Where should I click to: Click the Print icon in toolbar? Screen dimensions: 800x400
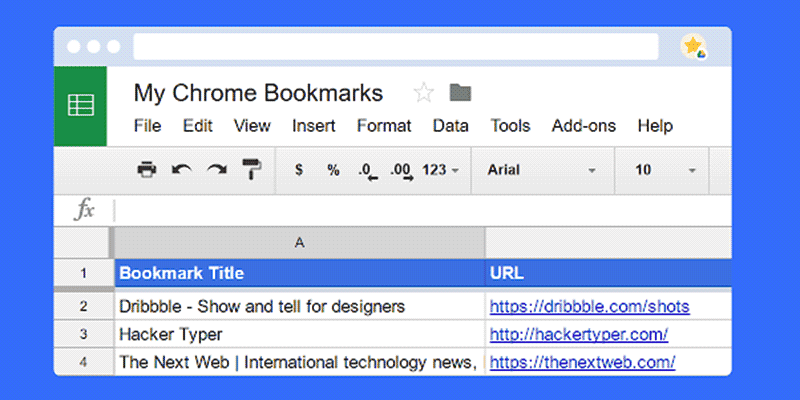tap(147, 170)
